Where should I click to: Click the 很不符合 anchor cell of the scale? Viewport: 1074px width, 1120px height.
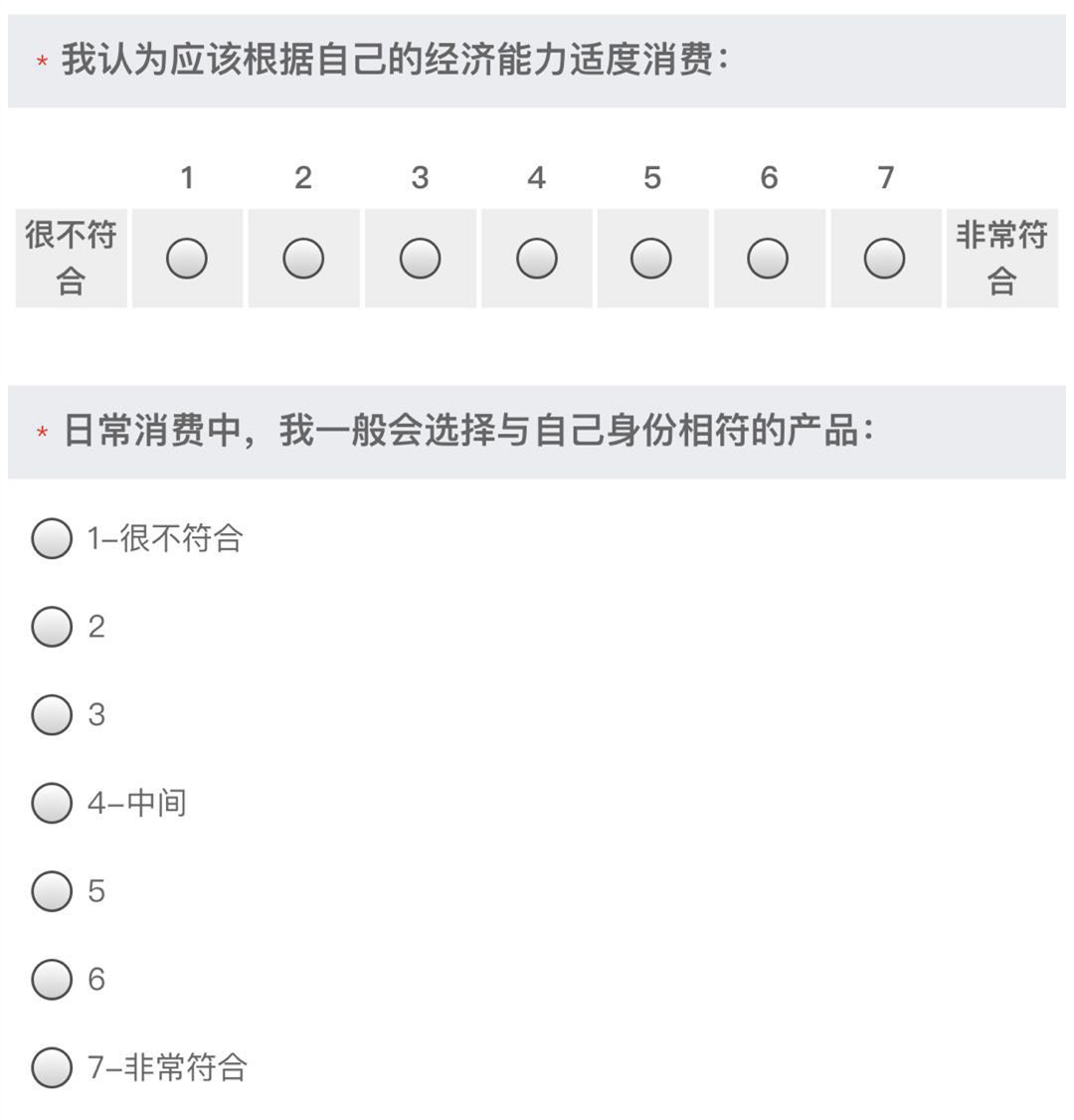click(x=71, y=259)
